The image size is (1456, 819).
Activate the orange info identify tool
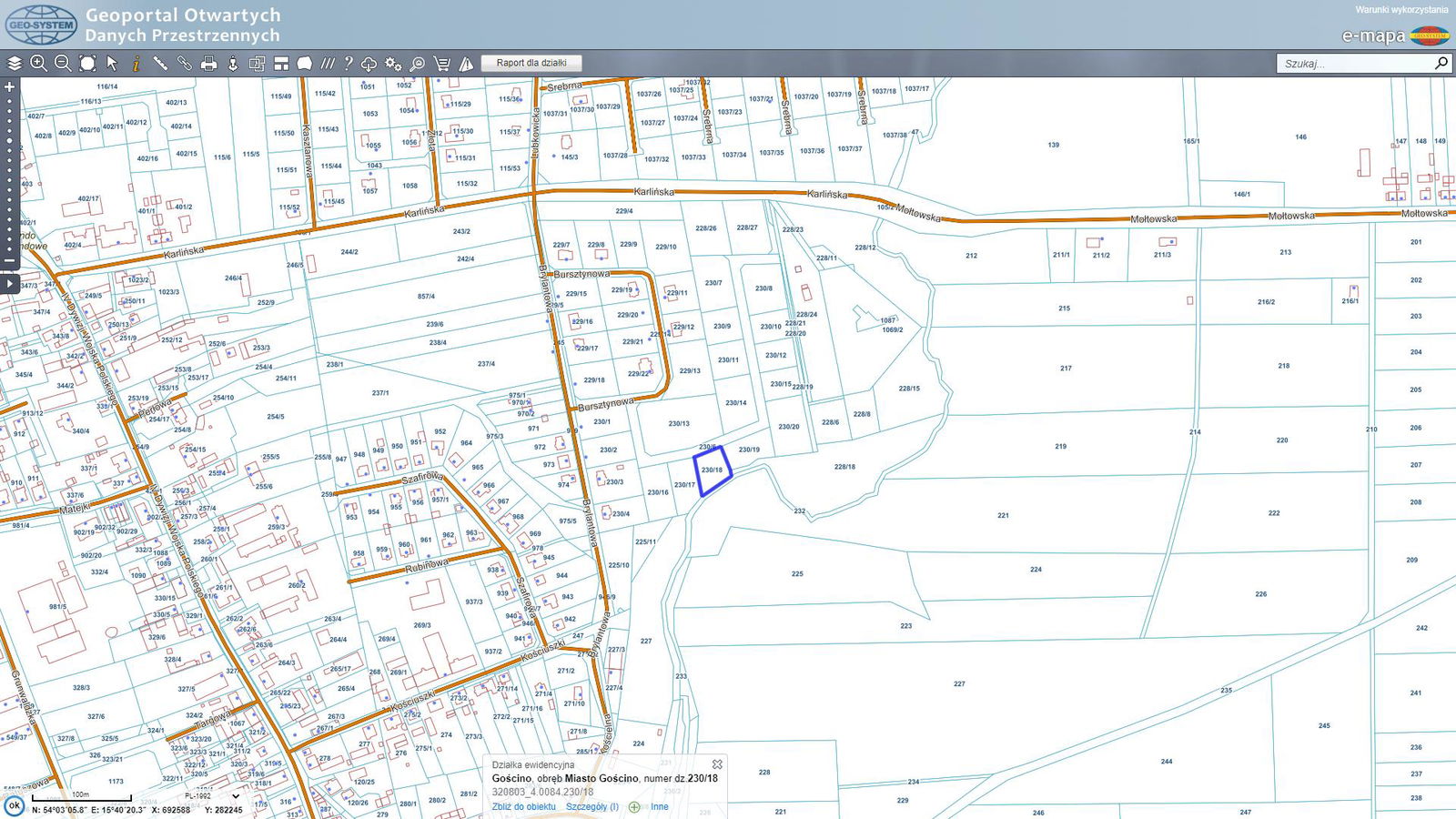pyautogui.click(x=136, y=64)
